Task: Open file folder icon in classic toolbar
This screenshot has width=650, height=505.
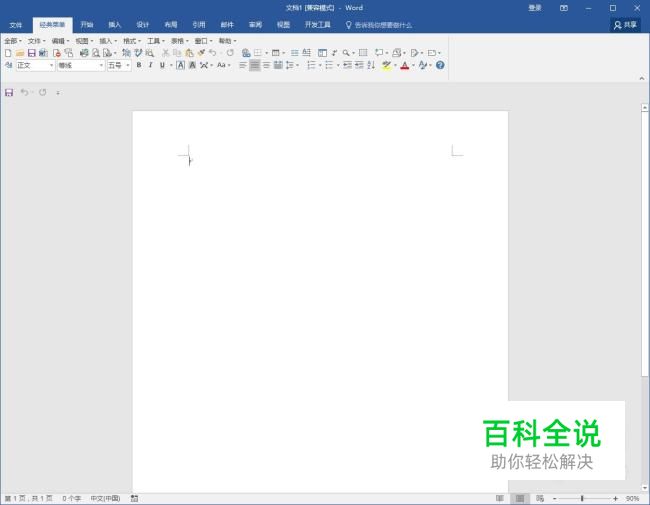Action: [19, 53]
